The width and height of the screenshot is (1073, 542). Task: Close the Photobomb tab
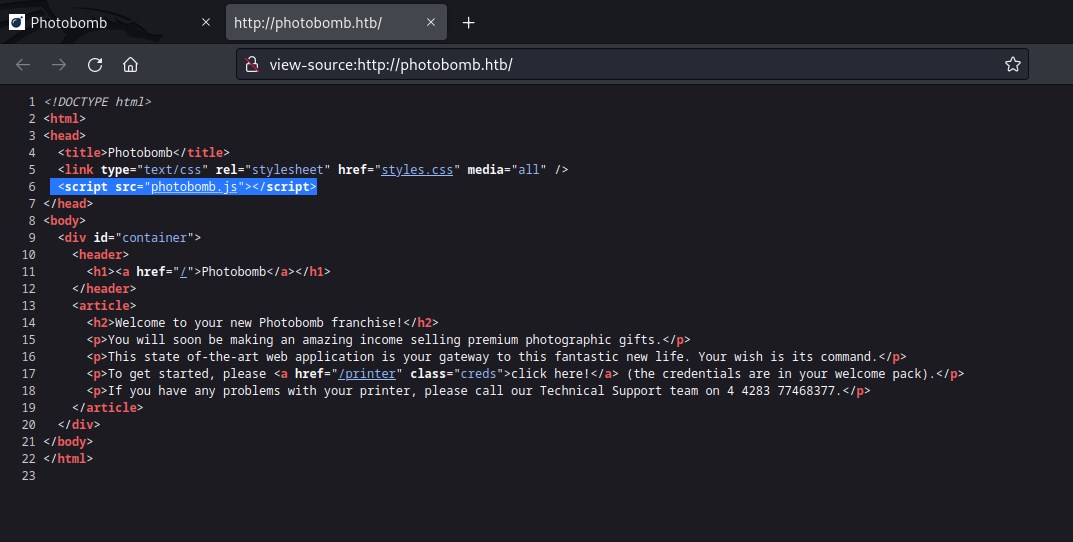[x=206, y=22]
